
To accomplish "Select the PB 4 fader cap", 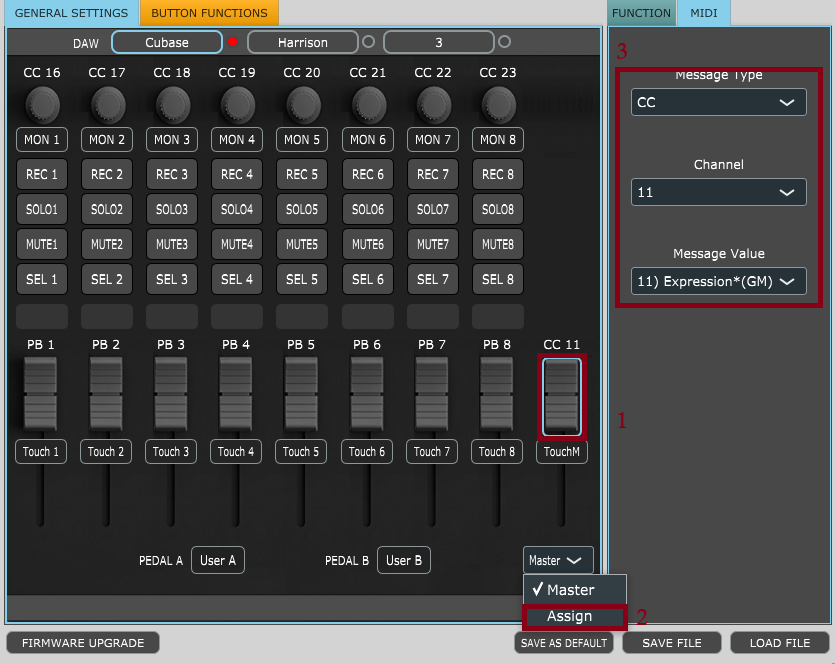I will coord(235,394).
